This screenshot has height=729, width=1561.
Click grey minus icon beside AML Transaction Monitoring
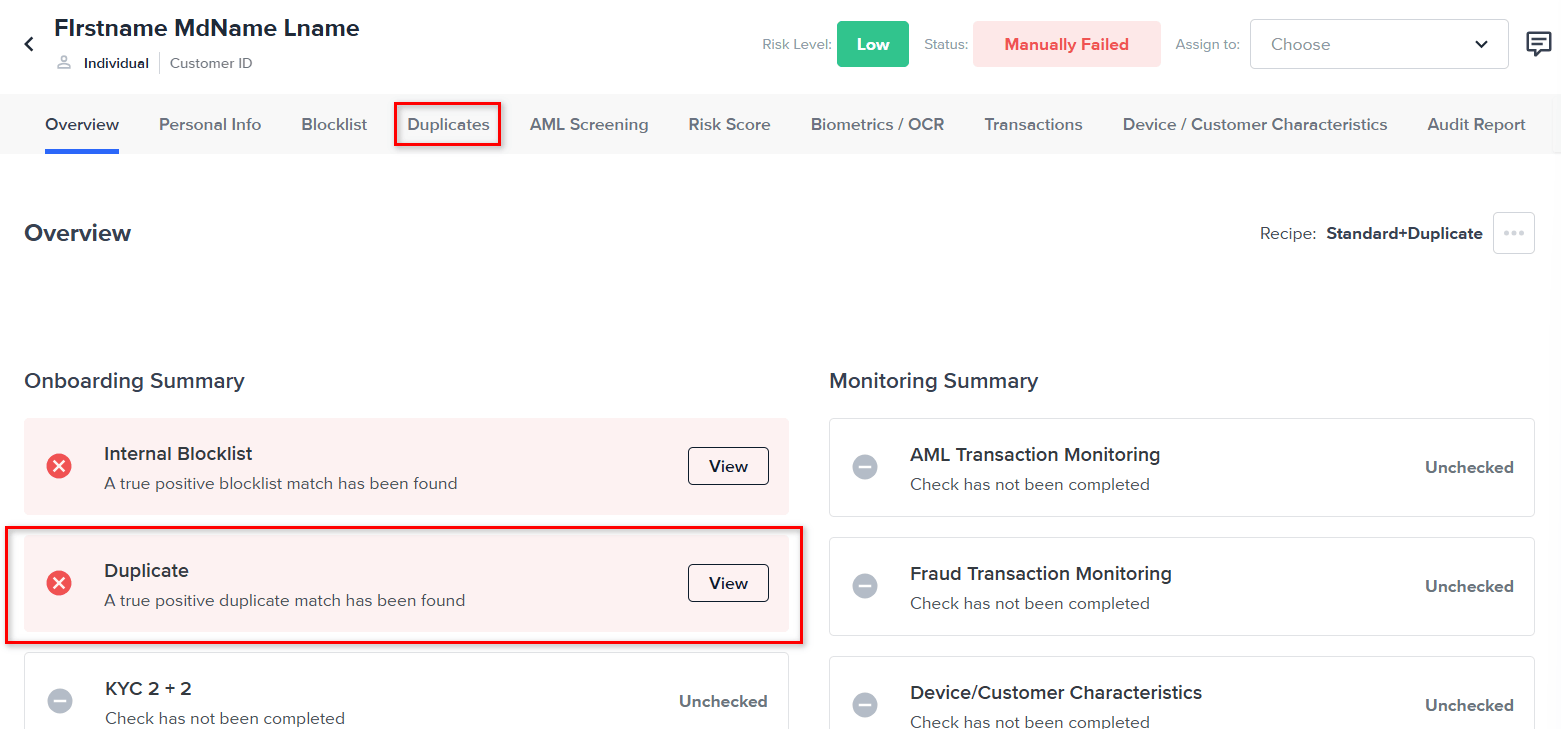coord(865,467)
